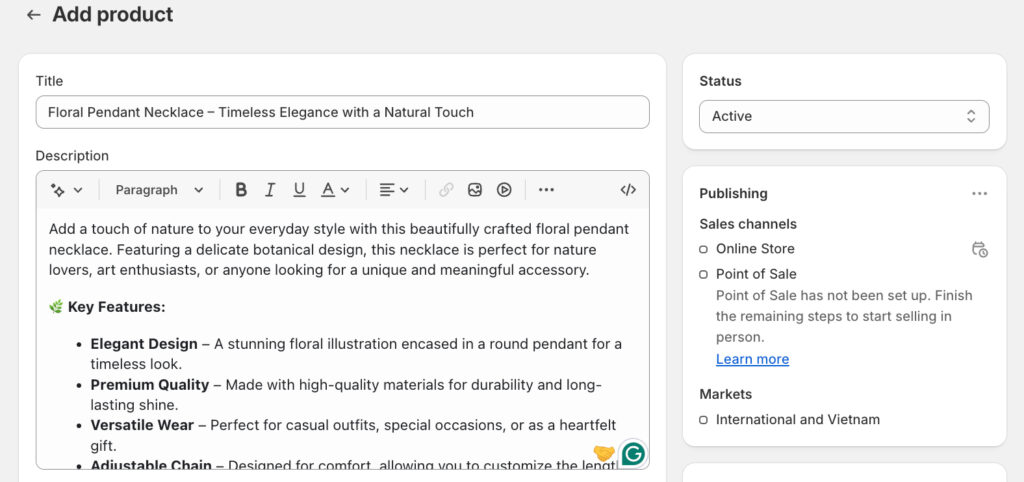Image resolution: width=1024 pixels, height=482 pixels.
Task: Open the text color picker
Action: [335, 190]
